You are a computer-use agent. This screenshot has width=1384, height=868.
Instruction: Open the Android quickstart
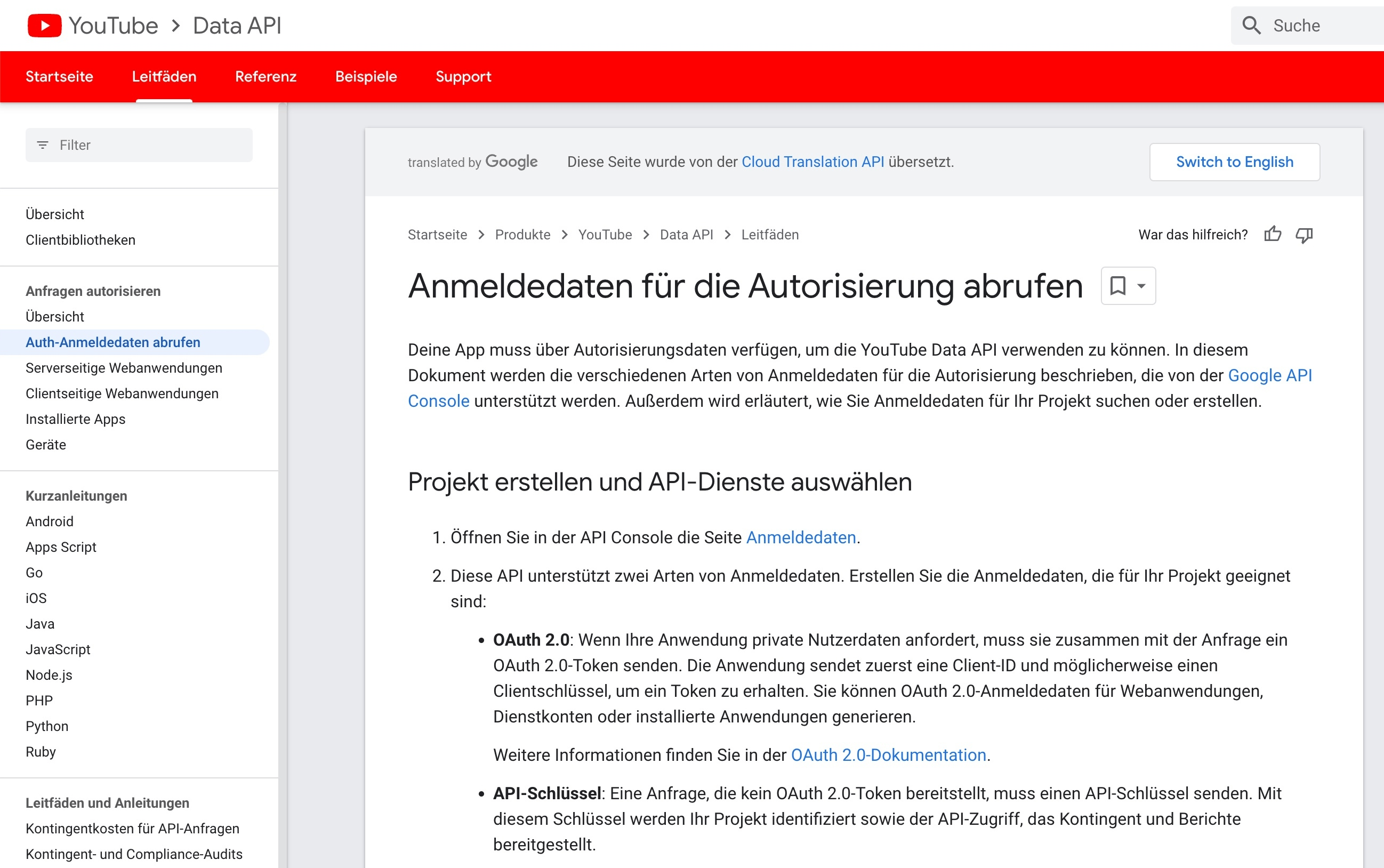click(x=50, y=521)
